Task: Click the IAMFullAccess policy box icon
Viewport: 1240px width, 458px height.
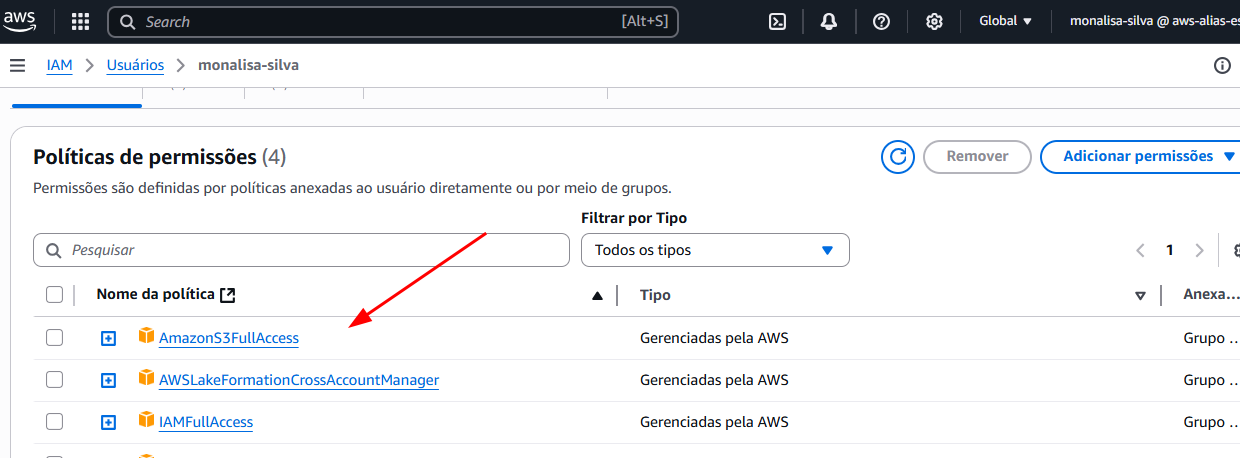Action: click(147, 421)
